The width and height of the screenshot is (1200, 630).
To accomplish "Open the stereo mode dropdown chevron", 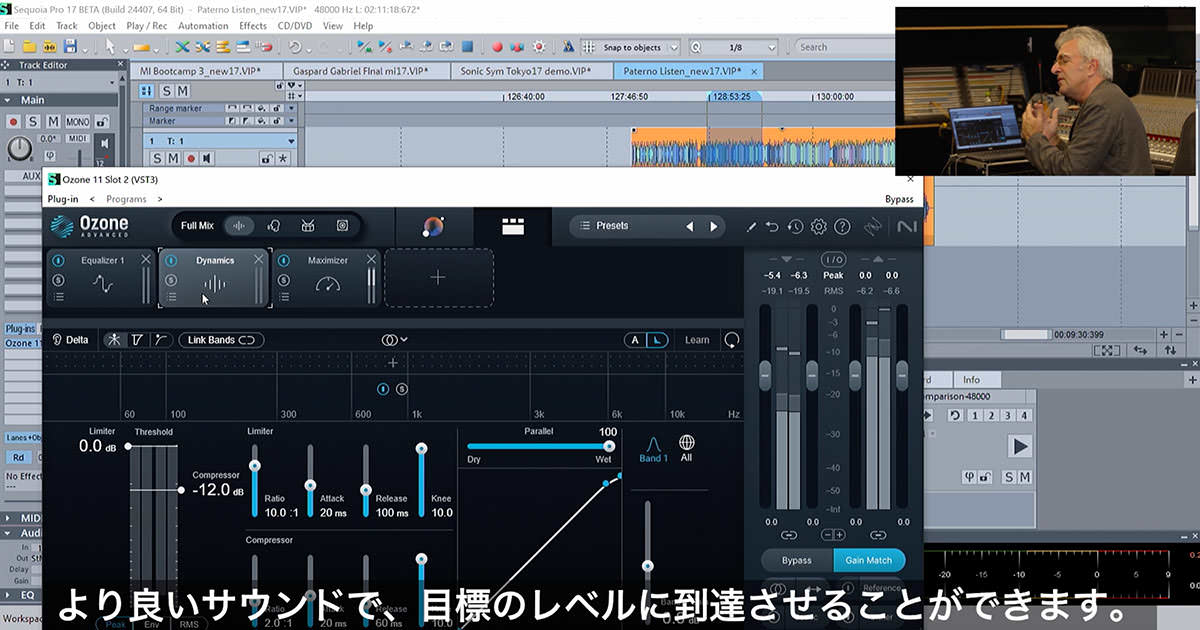I will point(404,340).
